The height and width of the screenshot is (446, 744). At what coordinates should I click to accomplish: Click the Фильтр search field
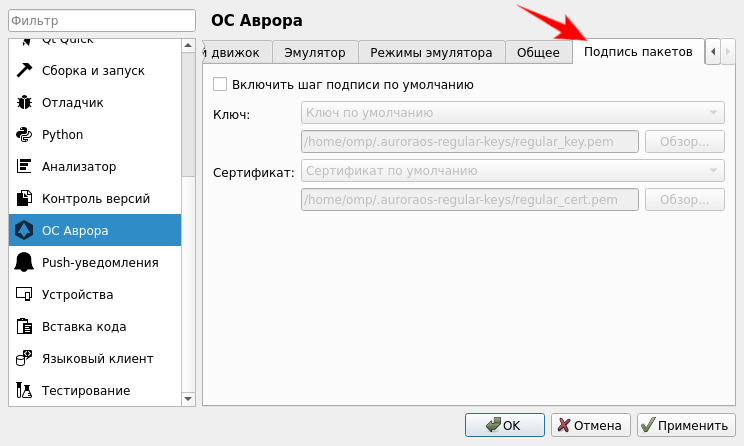[99, 21]
